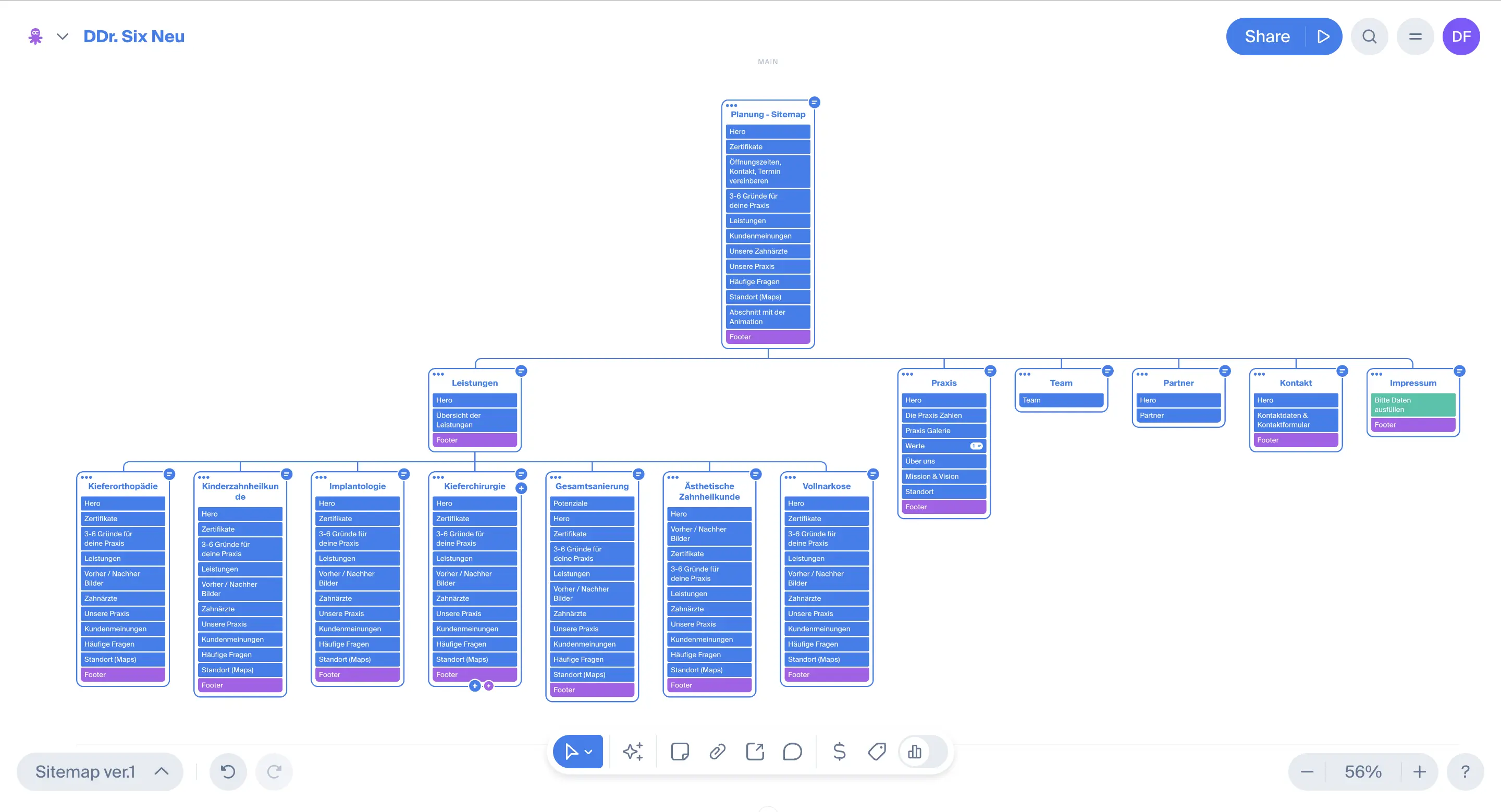The image size is (1501, 812).
Task: Open the comment bubble tool
Action: coord(792,752)
